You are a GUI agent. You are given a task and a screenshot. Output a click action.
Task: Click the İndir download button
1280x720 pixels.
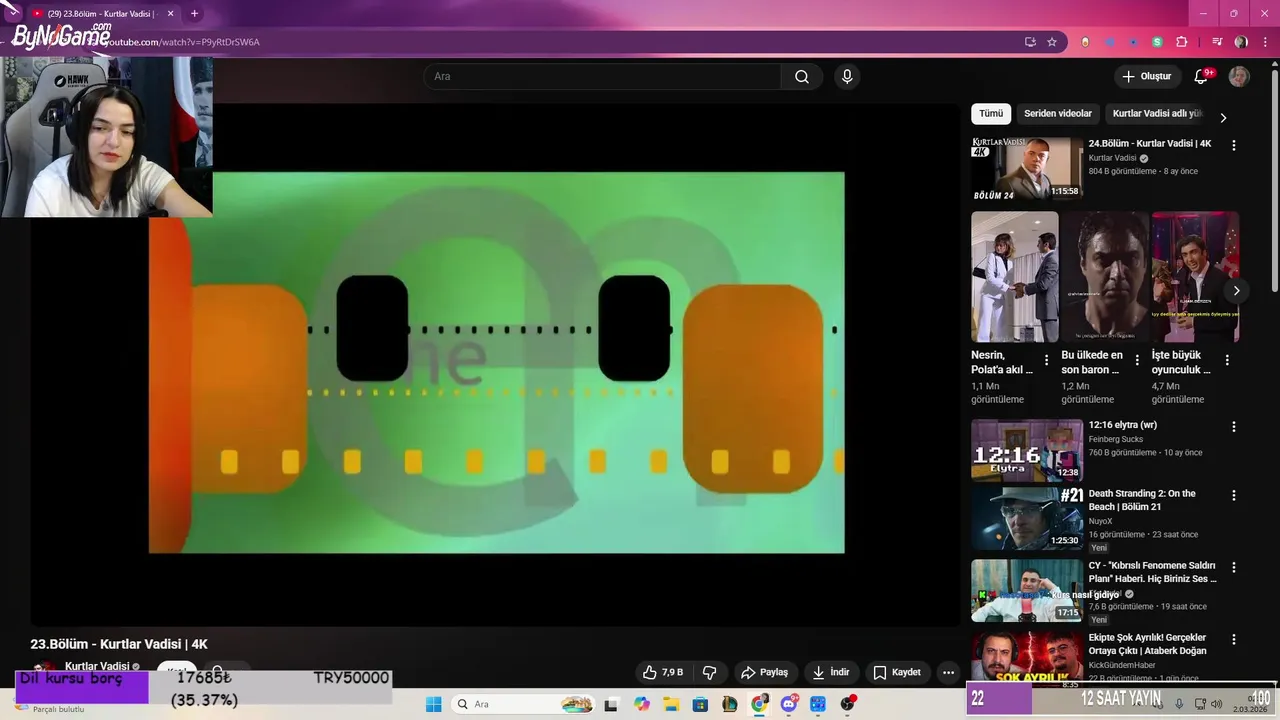click(830, 672)
